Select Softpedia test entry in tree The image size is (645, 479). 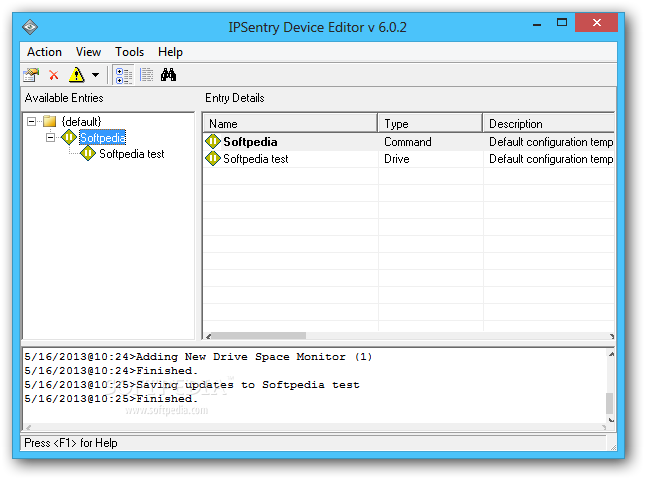[132, 154]
